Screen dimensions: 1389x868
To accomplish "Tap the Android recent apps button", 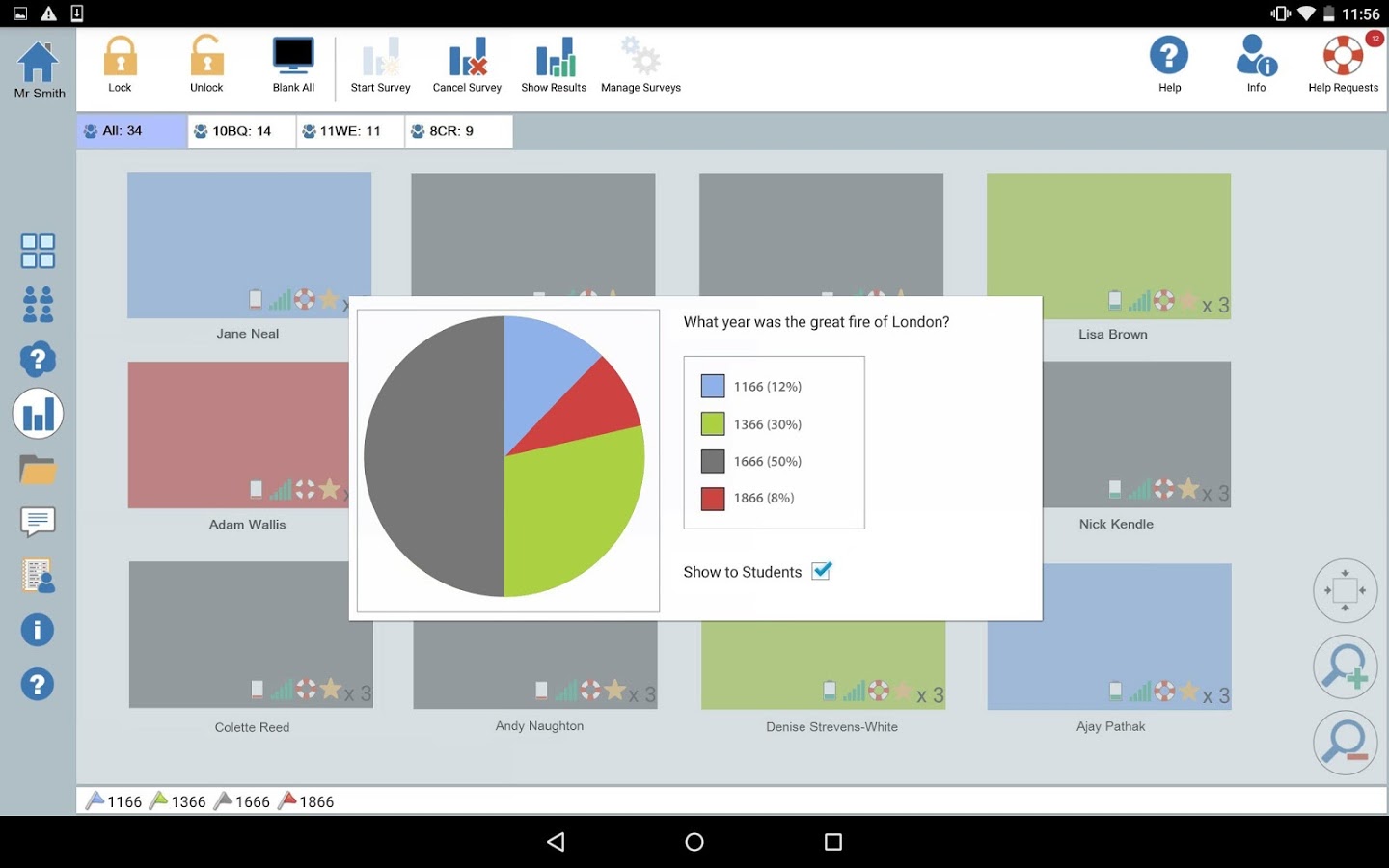I will [833, 842].
